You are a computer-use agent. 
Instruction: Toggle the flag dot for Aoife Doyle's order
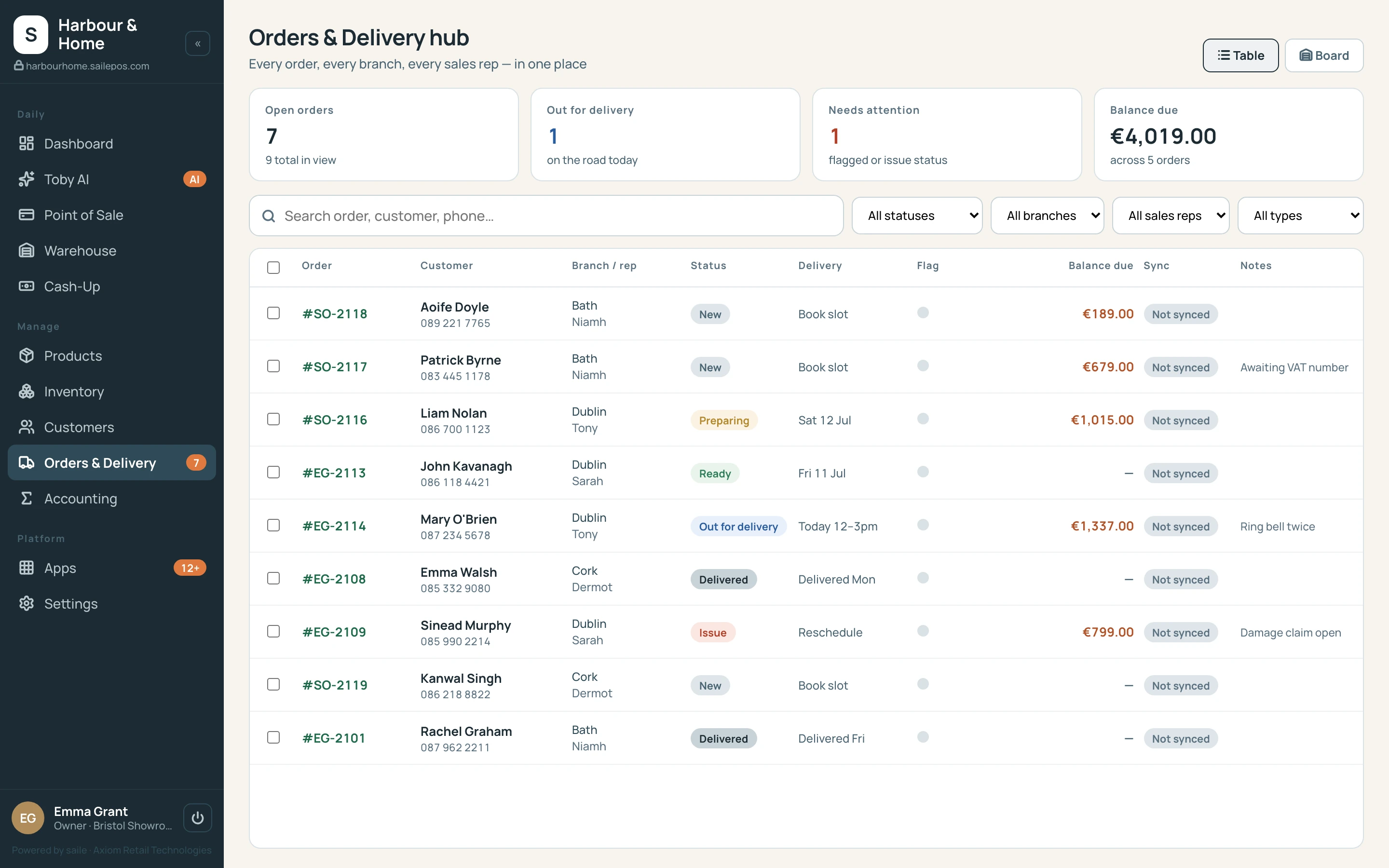coord(923,313)
